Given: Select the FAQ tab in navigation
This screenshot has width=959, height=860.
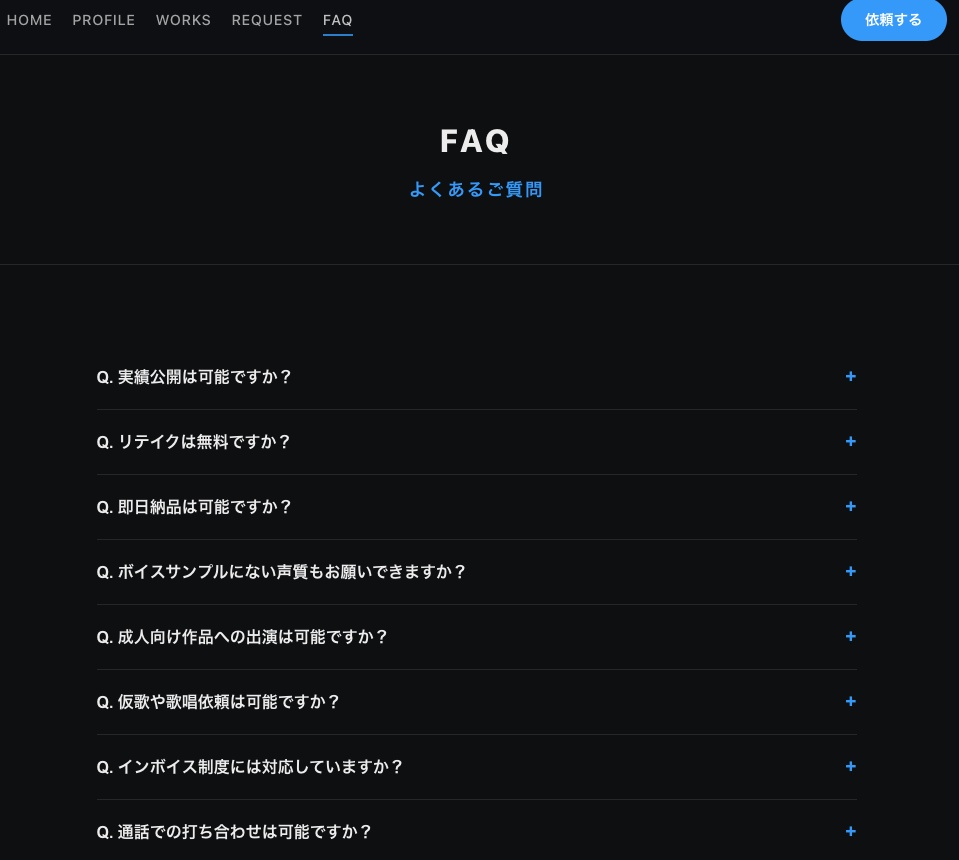Looking at the screenshot, I should point(337,20).
